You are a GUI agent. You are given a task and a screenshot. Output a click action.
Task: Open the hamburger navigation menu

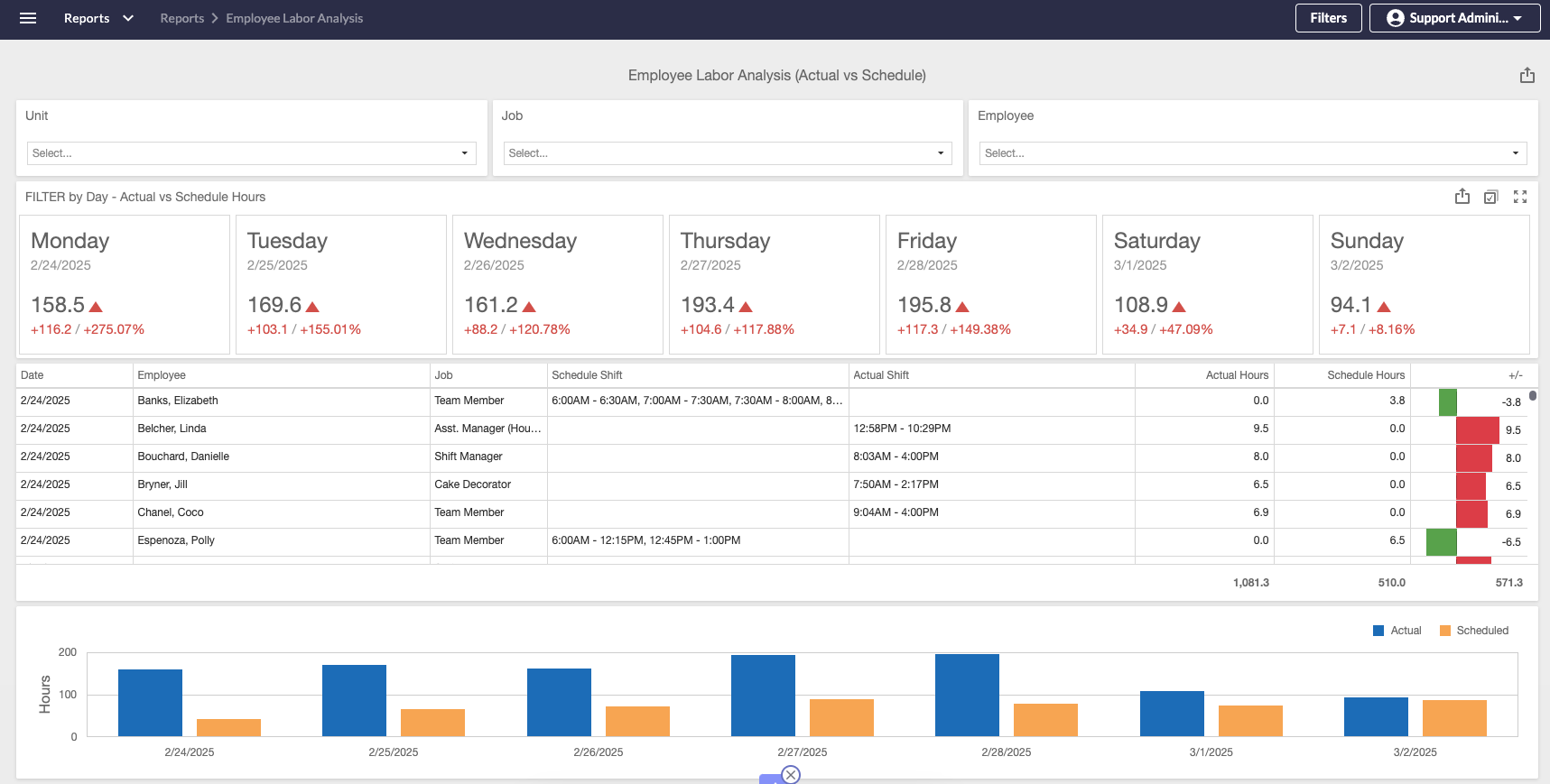(x=28, y=18)
